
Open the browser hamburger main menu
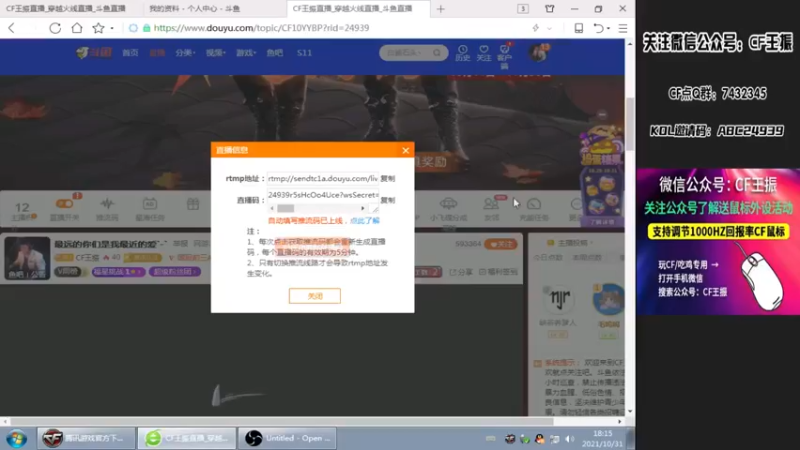[x=622, y=28]
